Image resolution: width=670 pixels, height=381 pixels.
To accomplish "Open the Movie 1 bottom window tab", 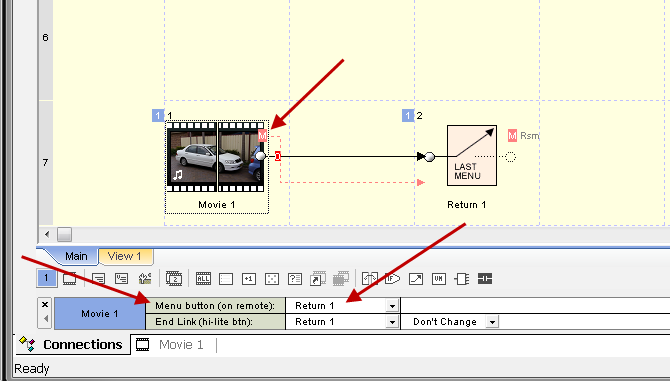I will pos(174,345).
